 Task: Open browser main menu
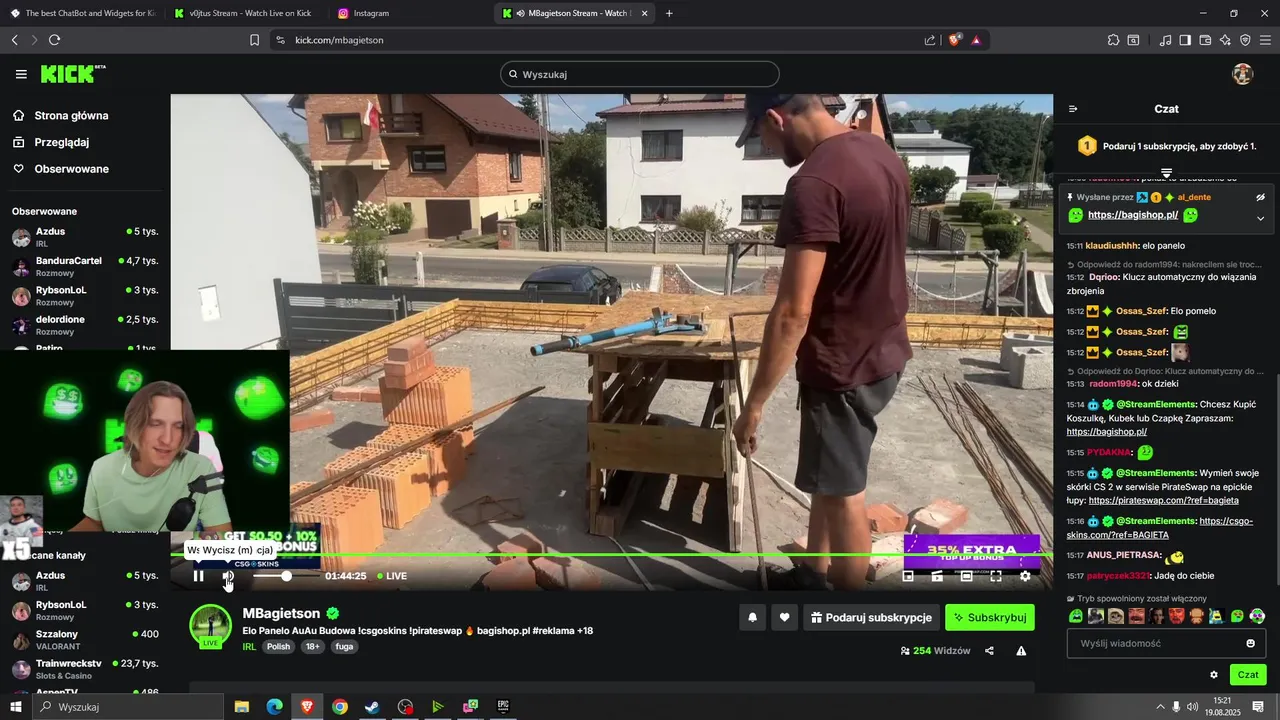pos(1266,40)
